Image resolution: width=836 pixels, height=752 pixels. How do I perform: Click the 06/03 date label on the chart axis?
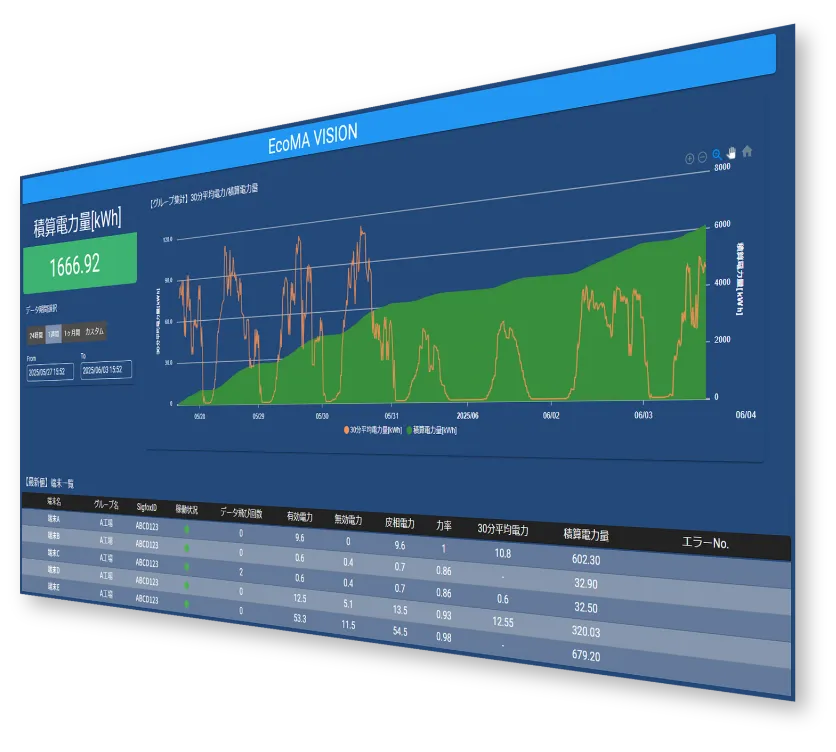tap(643, 415)
